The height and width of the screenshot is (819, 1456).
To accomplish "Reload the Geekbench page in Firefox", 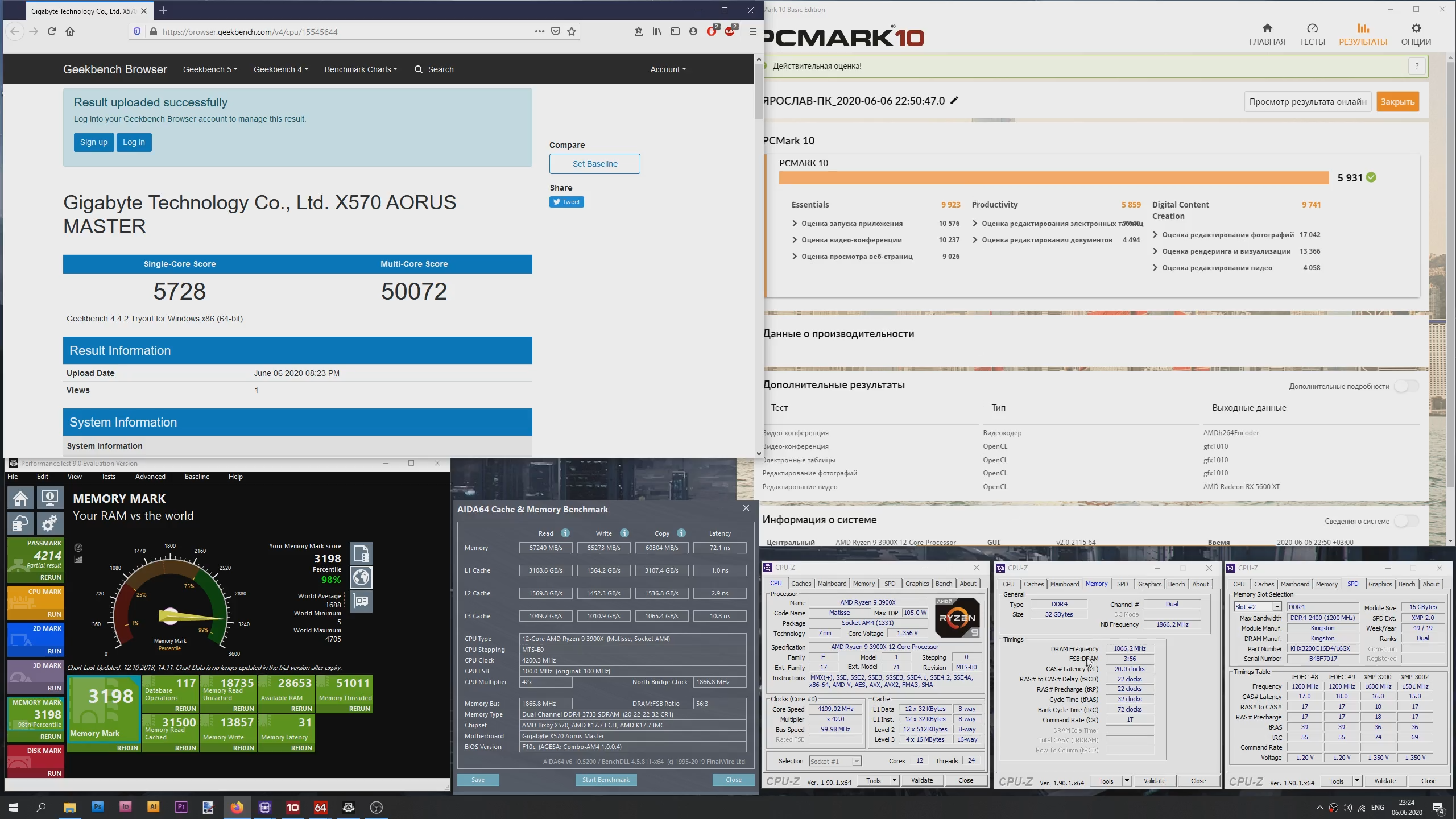I will point(52,31).
